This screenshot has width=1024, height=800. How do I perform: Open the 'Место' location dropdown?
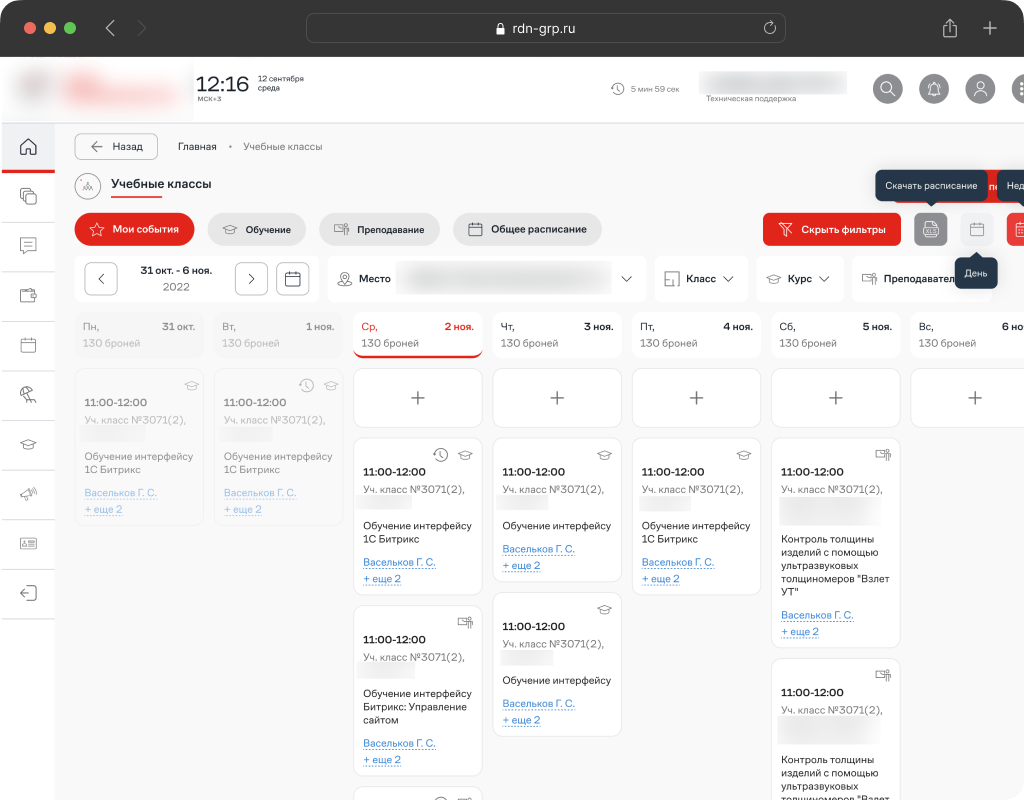487,279
